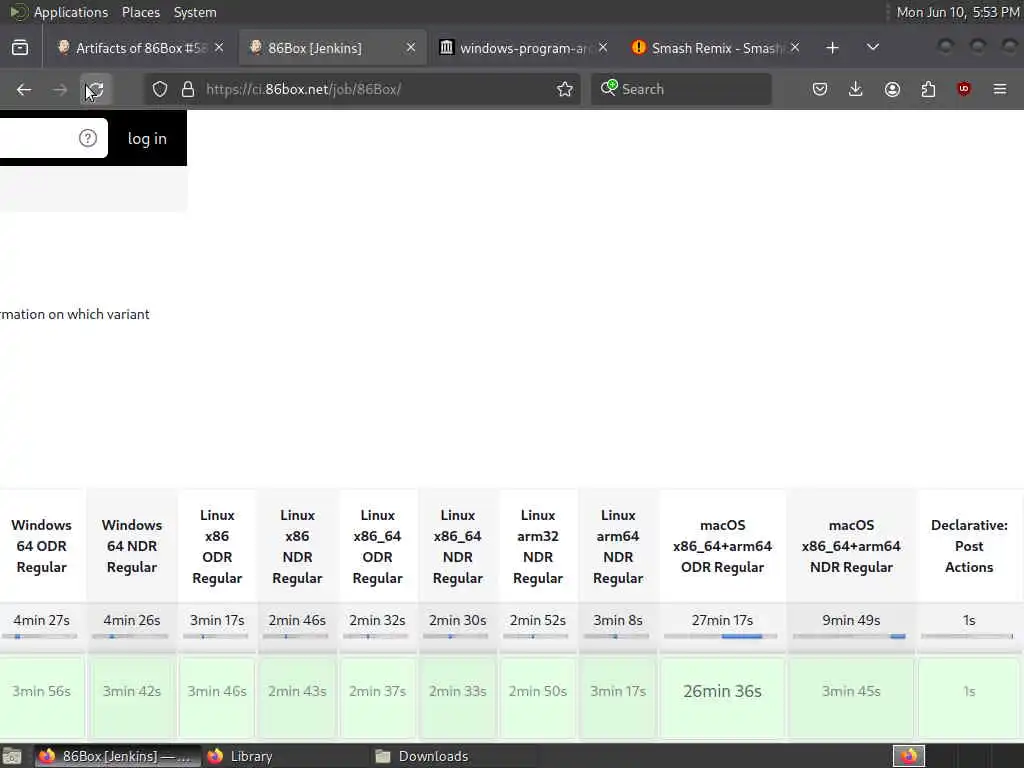
Task: Click Linux x86_64 ODR Regular stage header
Action: tap(377, 547)
